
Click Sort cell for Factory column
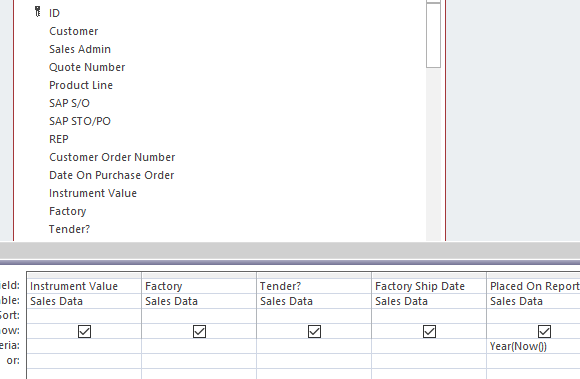(x=199, y=316)
